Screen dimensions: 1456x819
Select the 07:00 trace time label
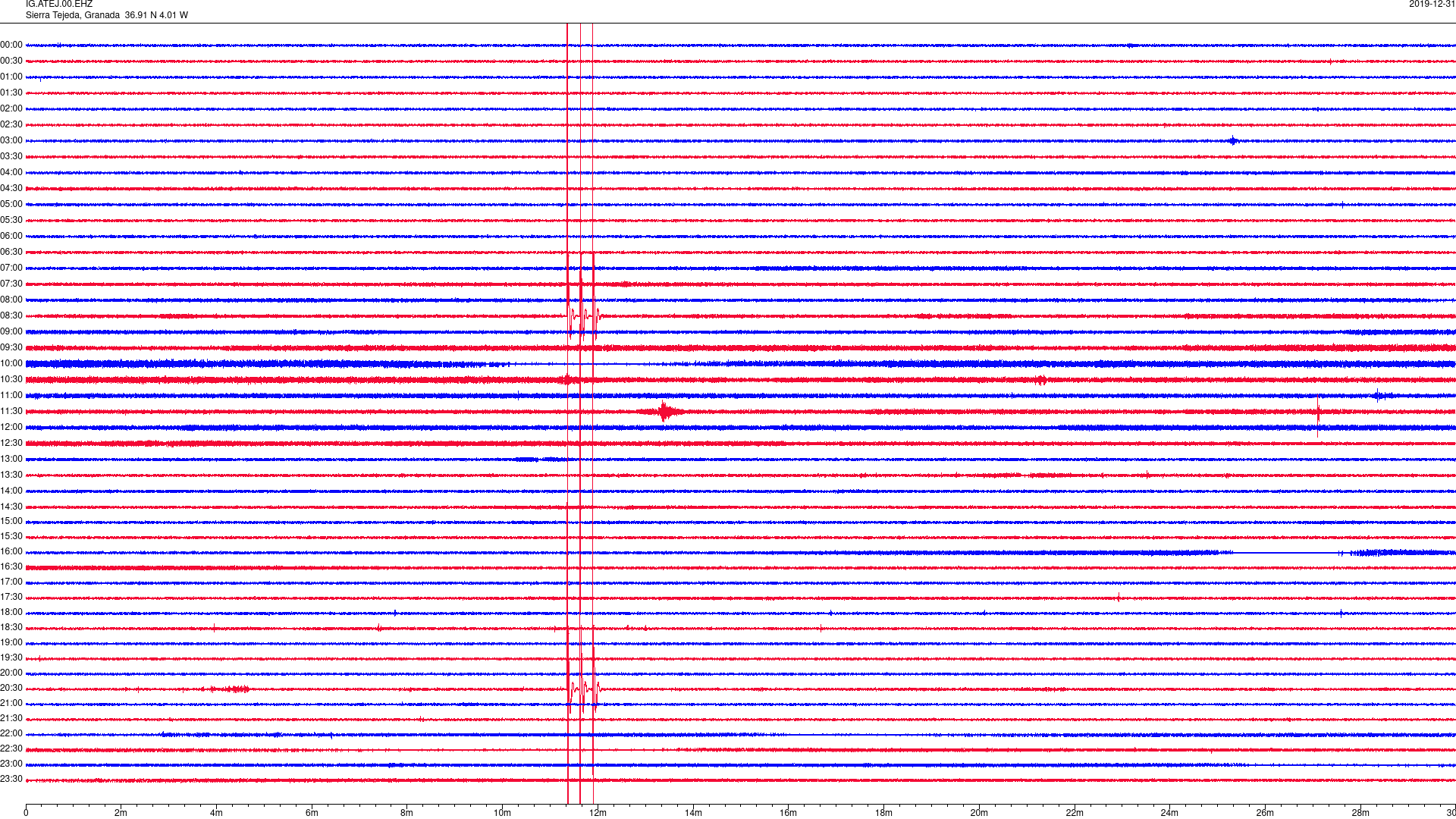coord(11,268)
